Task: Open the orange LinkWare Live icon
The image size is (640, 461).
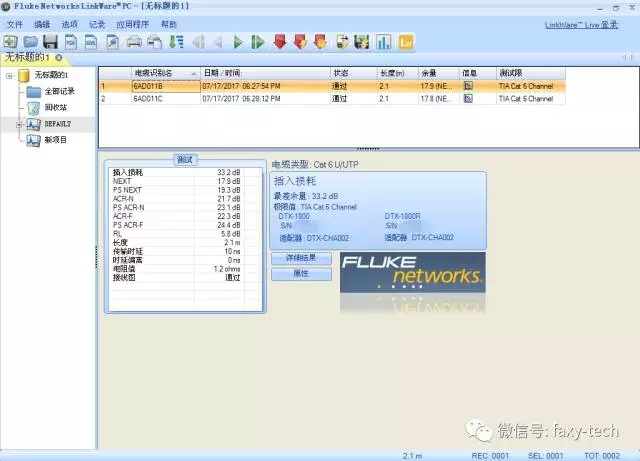Action: tap(406, 42)
